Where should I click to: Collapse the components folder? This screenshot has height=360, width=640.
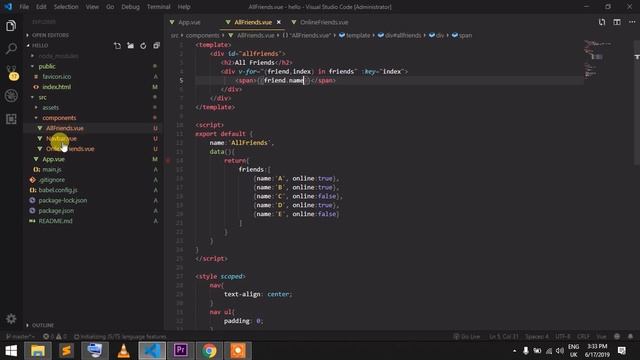(x=59, y=118)
